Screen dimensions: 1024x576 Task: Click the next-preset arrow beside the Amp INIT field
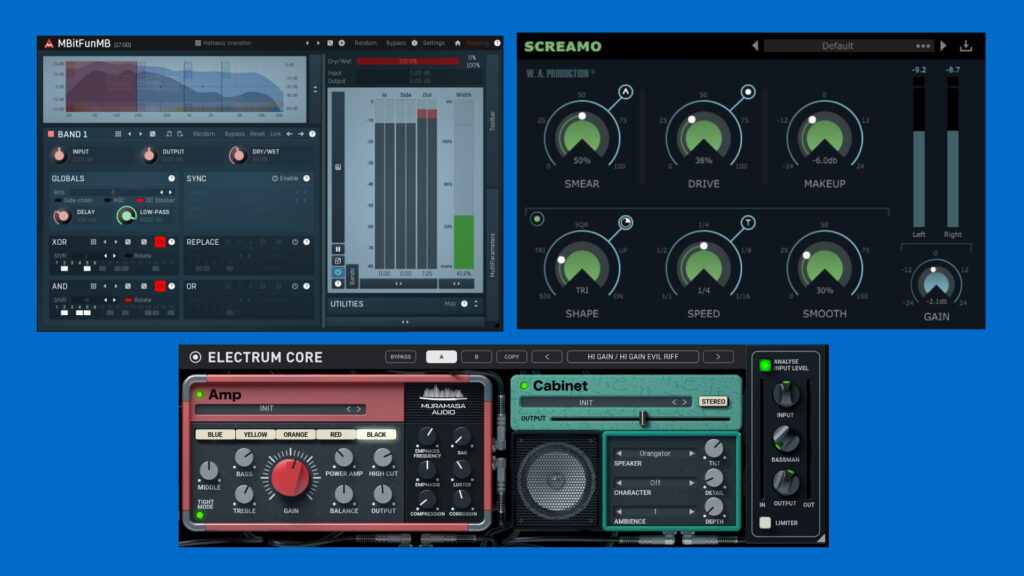point(358,408)
